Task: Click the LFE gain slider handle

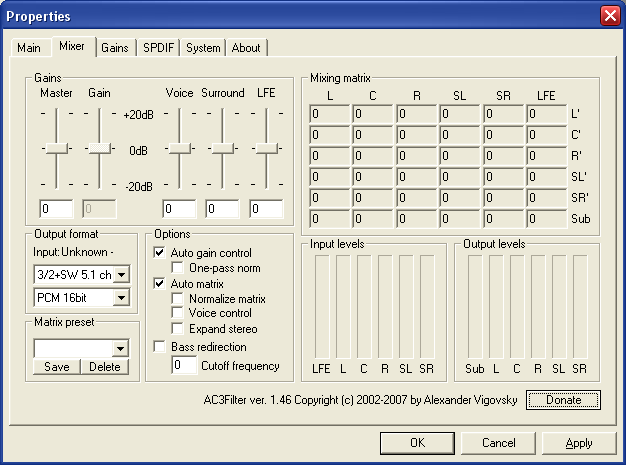Action: (266, 149)
